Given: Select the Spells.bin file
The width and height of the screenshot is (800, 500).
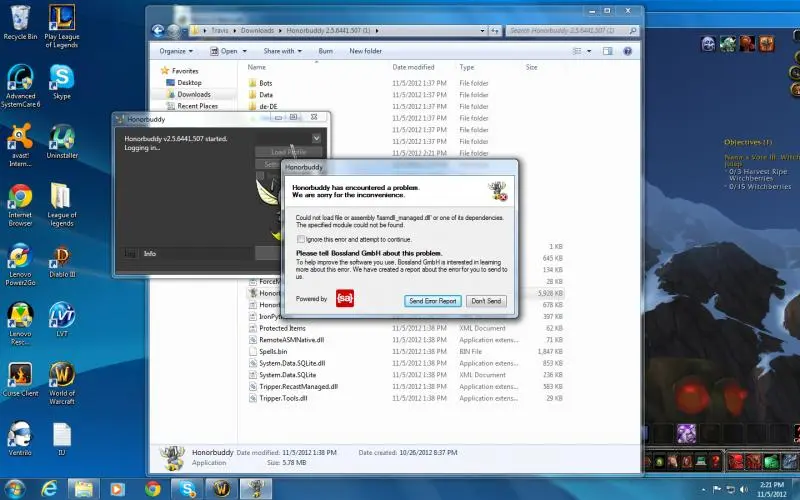Looking at the screenshot, I should 406,352.
